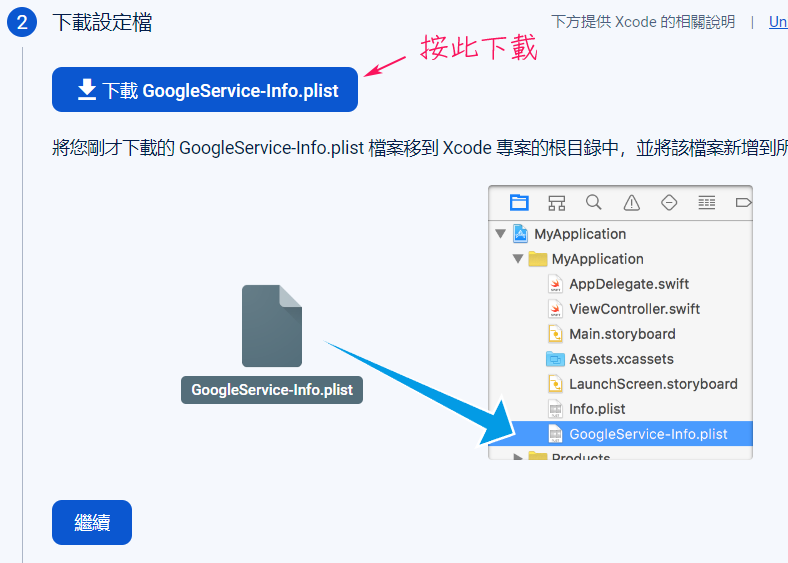The image size is (788, 563).
Task: Open the partially visible Un link at the top right
Action: click(x=778, y=22)
